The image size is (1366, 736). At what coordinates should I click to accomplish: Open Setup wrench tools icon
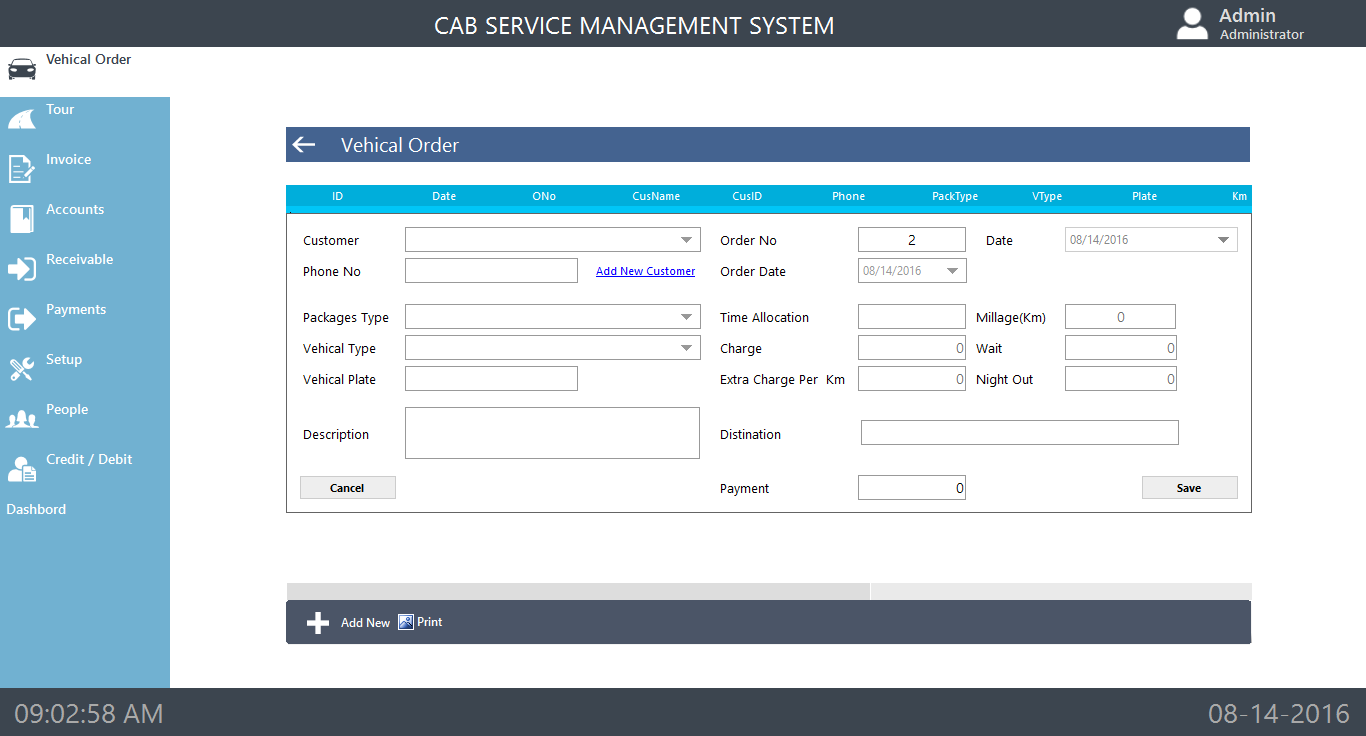click(22, 369)
